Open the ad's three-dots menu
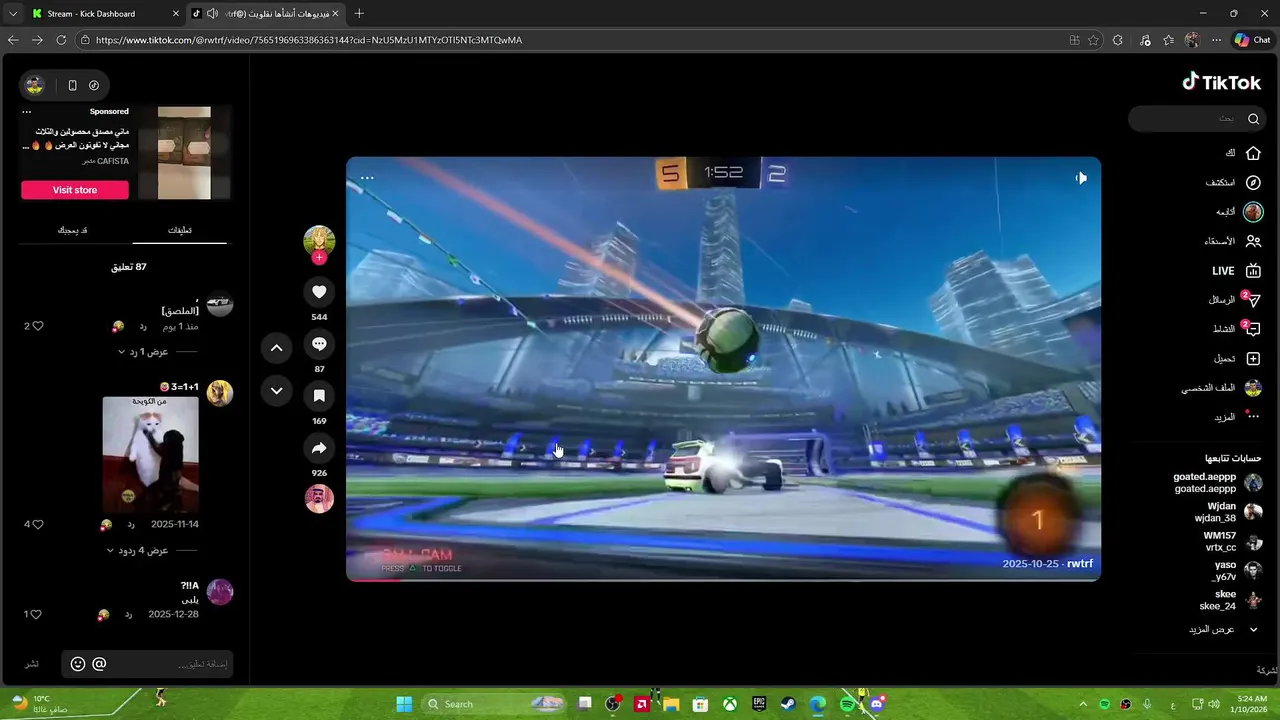This screenshot has height=720, width=1280. tap(27, 112)
